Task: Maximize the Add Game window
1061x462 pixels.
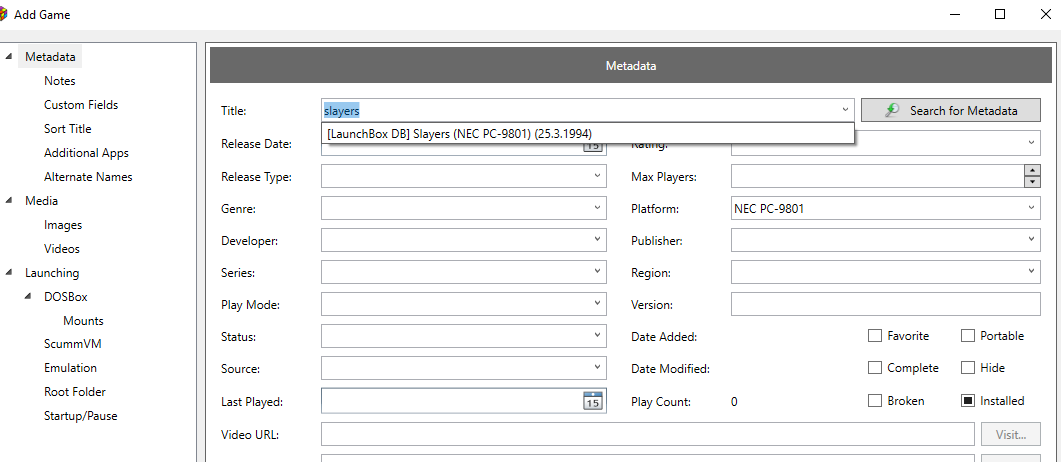Action: coord(999,14)
